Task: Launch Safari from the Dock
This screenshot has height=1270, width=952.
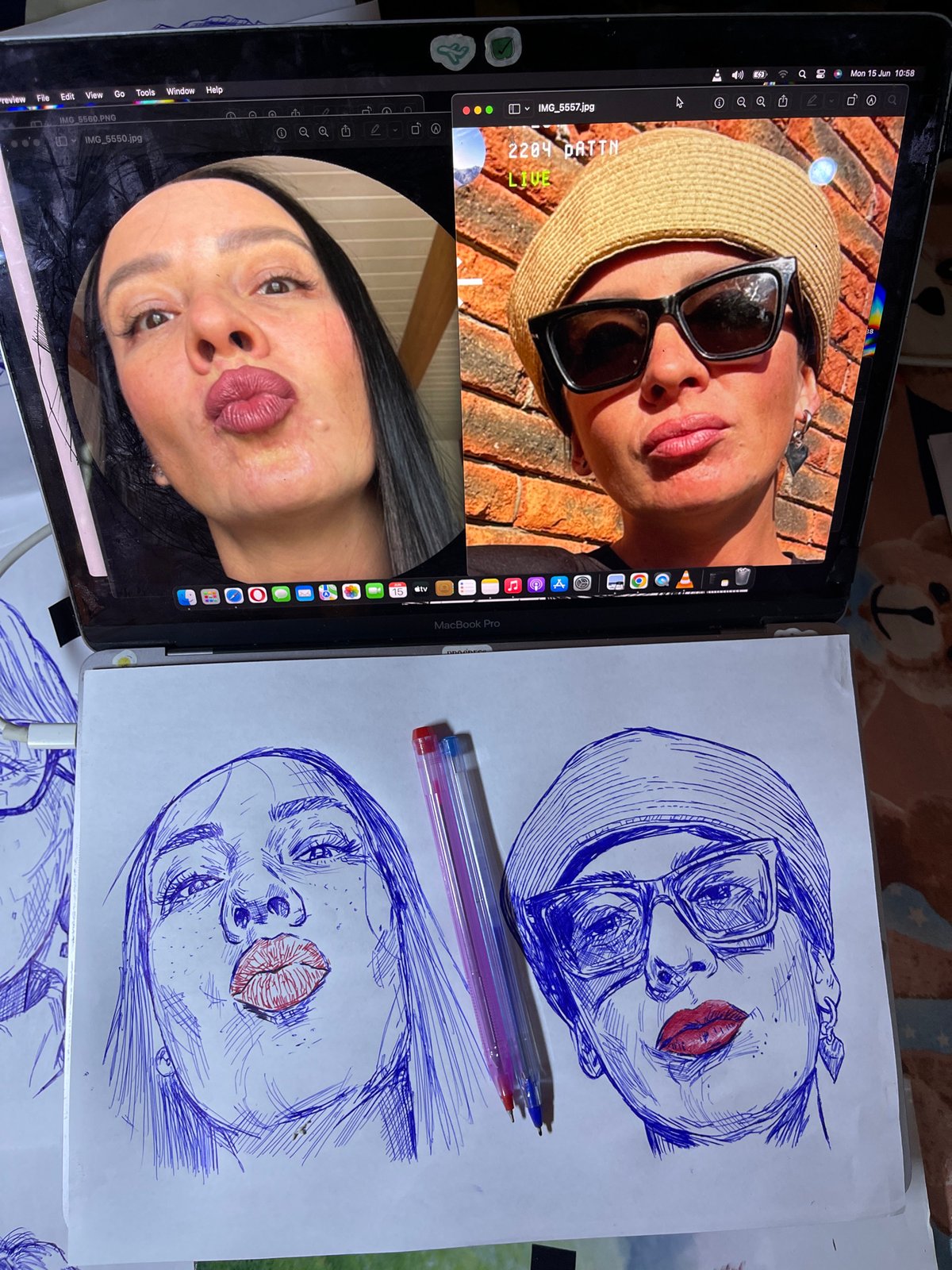Action: 234,595
